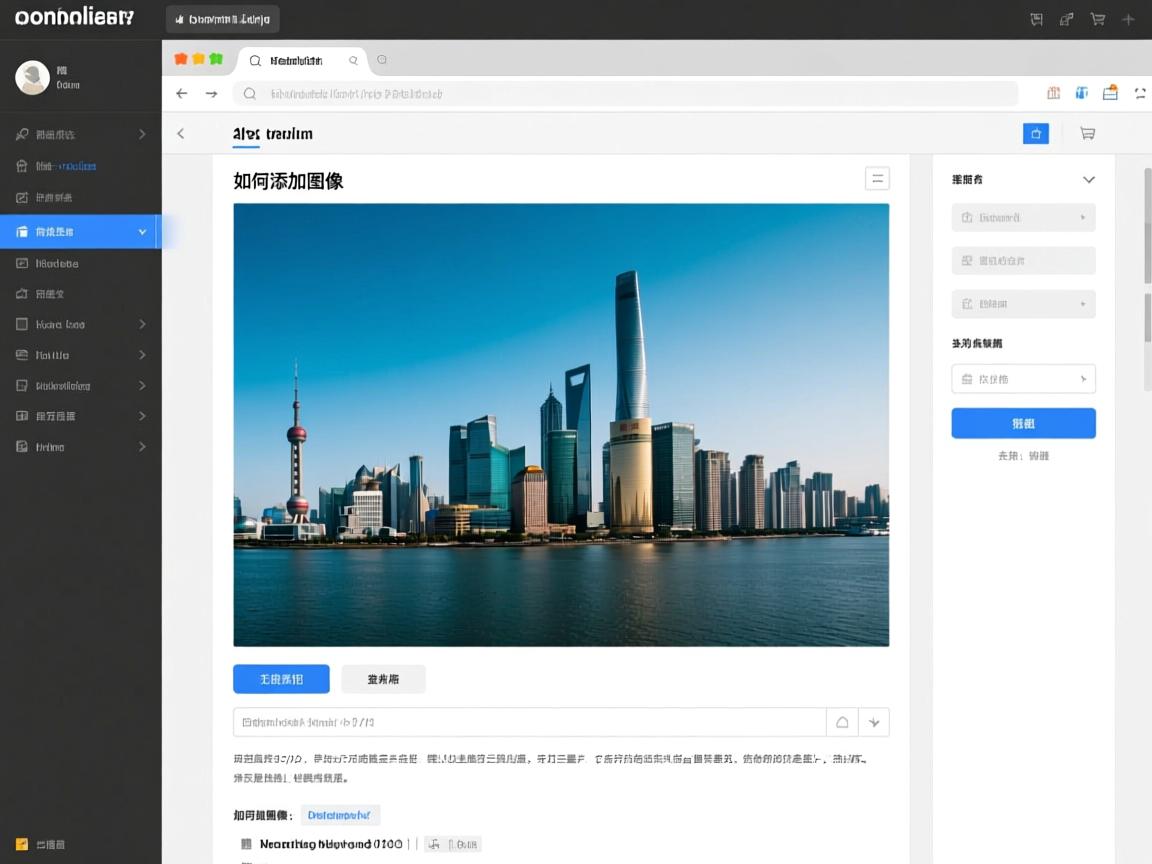Click the grey button below the city image

point(383,679)
